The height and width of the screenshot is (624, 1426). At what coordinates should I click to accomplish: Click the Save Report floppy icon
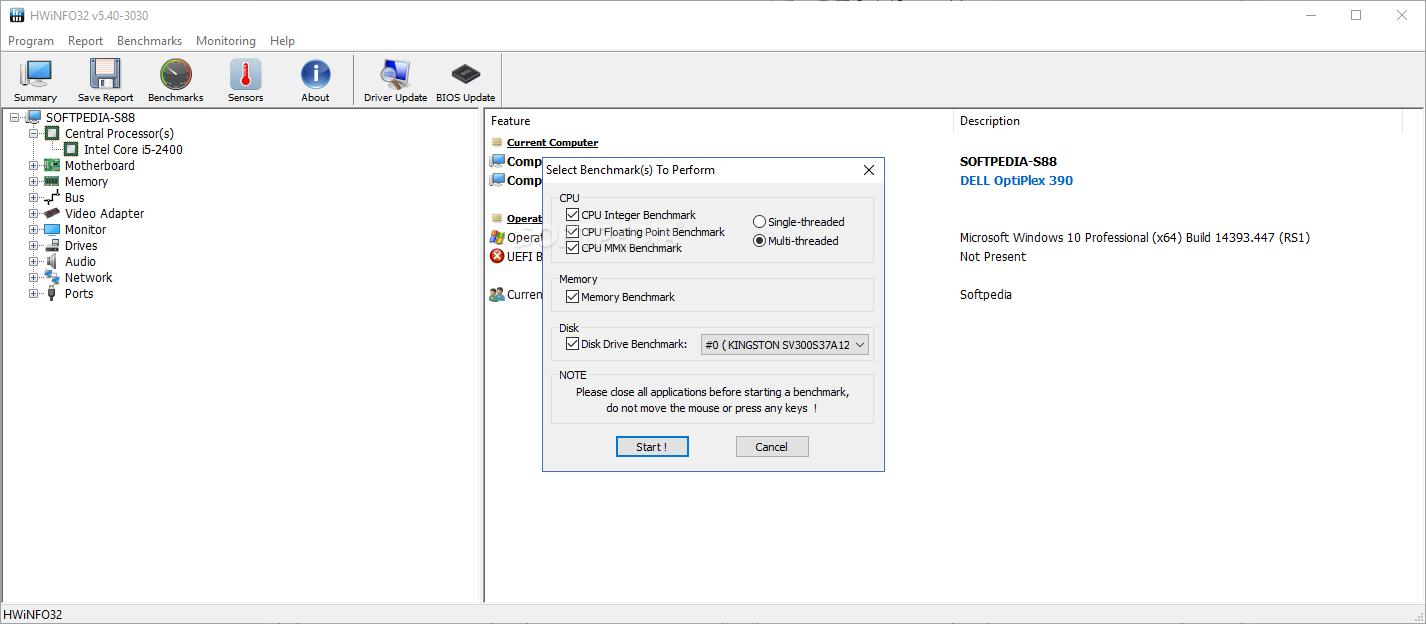click(x=105, y=80)
